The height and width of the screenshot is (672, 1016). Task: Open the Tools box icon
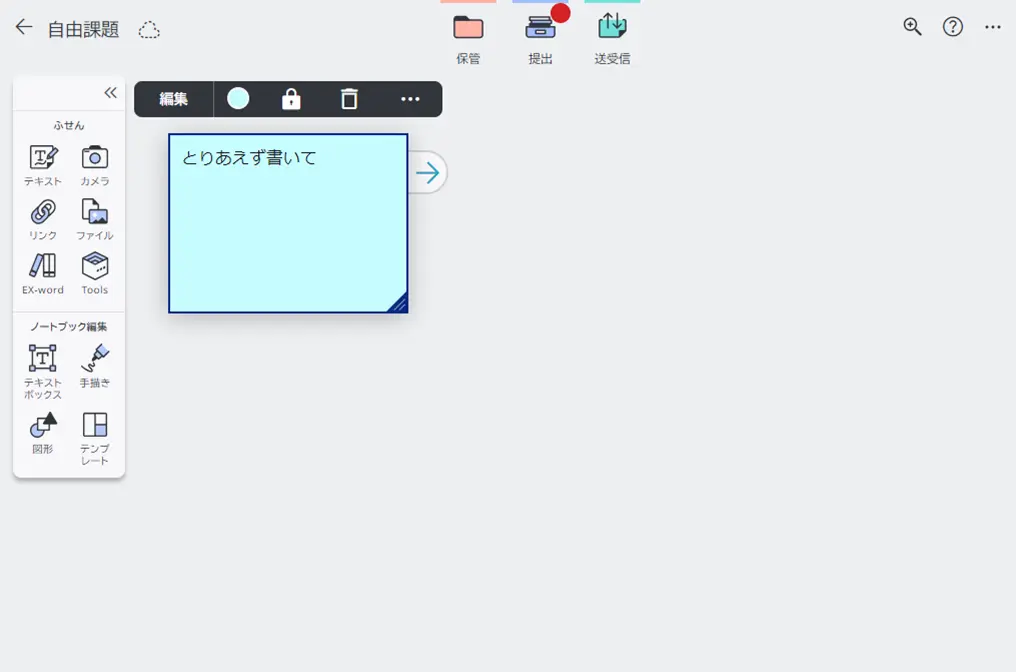[x=95, y=272]
